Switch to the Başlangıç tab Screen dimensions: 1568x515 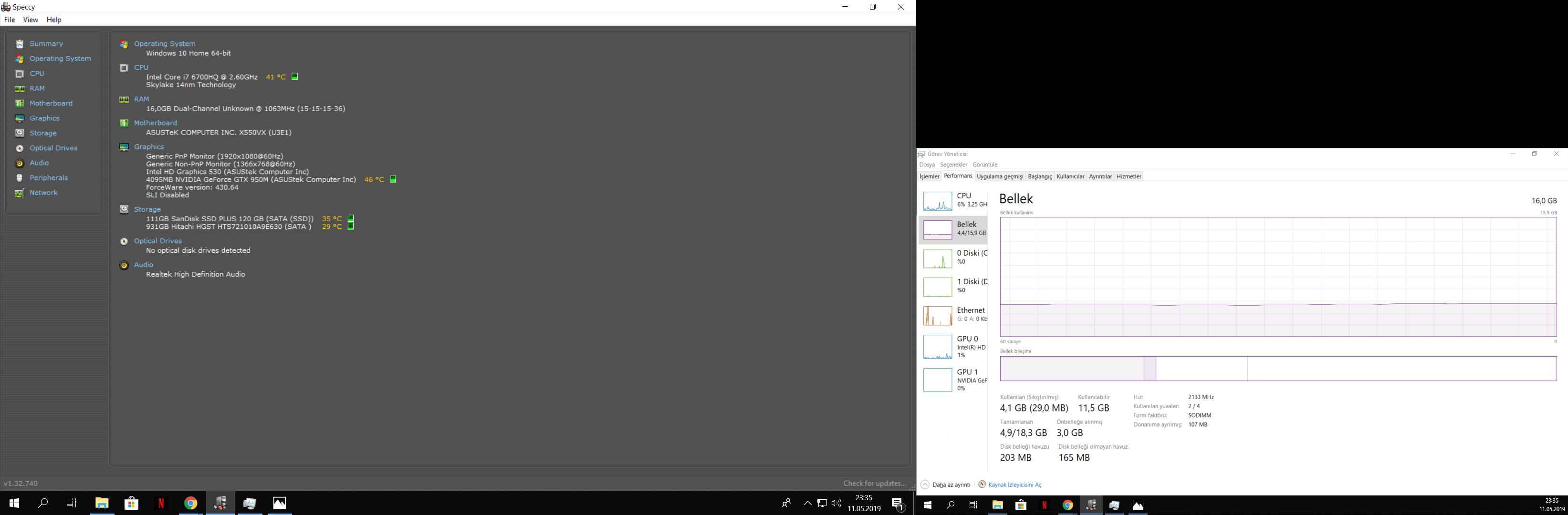[x=1040, y=176]
